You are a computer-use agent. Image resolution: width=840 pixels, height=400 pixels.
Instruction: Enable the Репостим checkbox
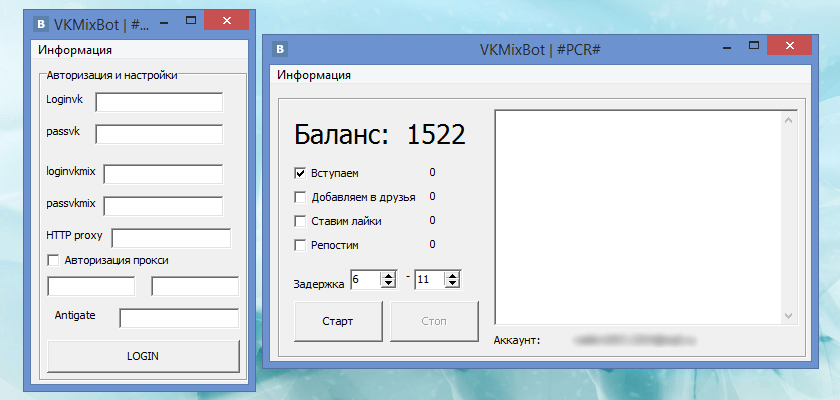click(x=300, y=245)
